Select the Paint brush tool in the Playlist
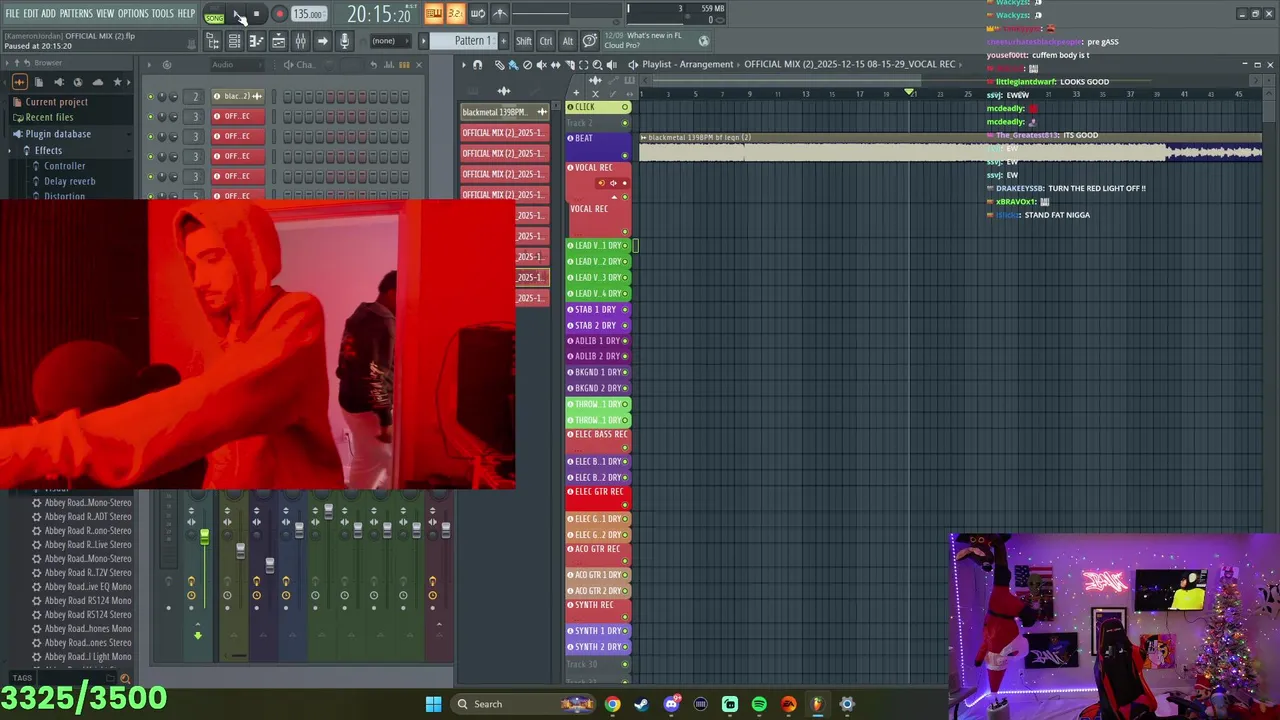1280x720 pixels. [513, 65]
